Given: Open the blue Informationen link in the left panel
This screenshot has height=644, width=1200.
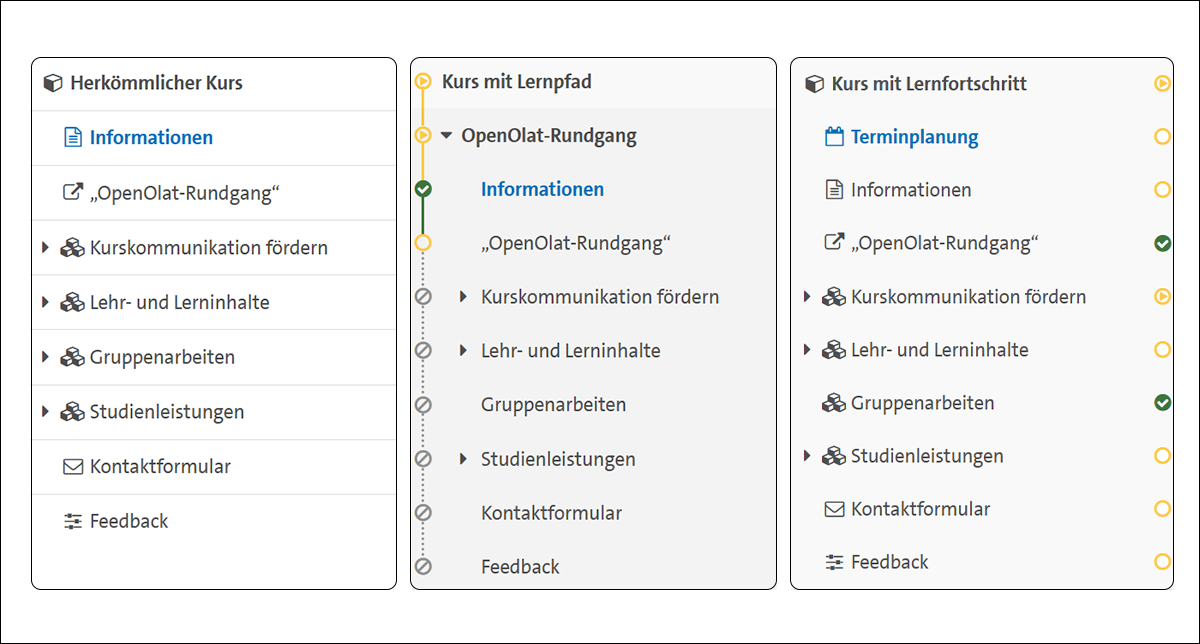Looking at the screenshot, I should [x=151, y=138].
